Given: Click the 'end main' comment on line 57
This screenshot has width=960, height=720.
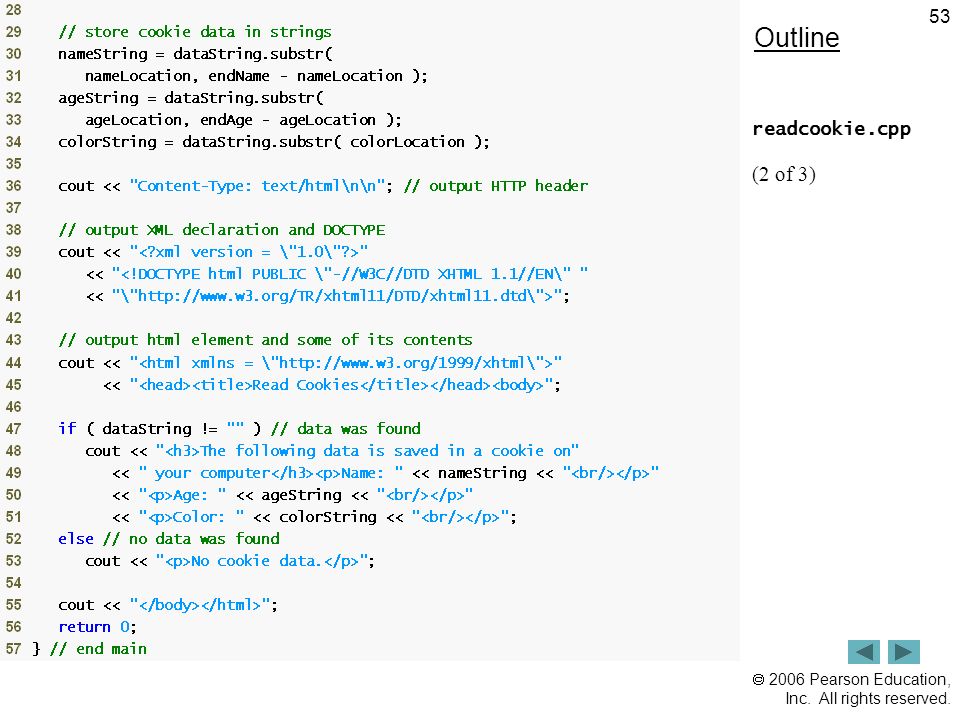Looking at the screenshot, I should click(x=98, y=649).
